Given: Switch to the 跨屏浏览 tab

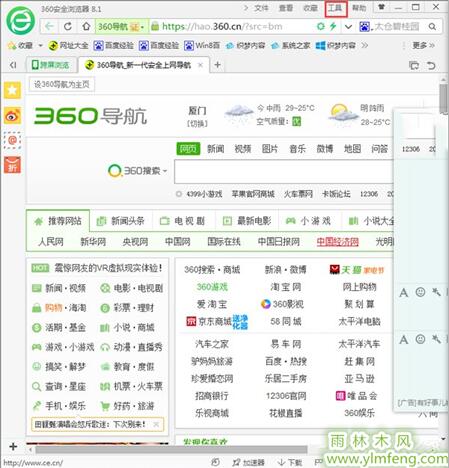Looking at the screenshot, I should [x=51, y=65].
